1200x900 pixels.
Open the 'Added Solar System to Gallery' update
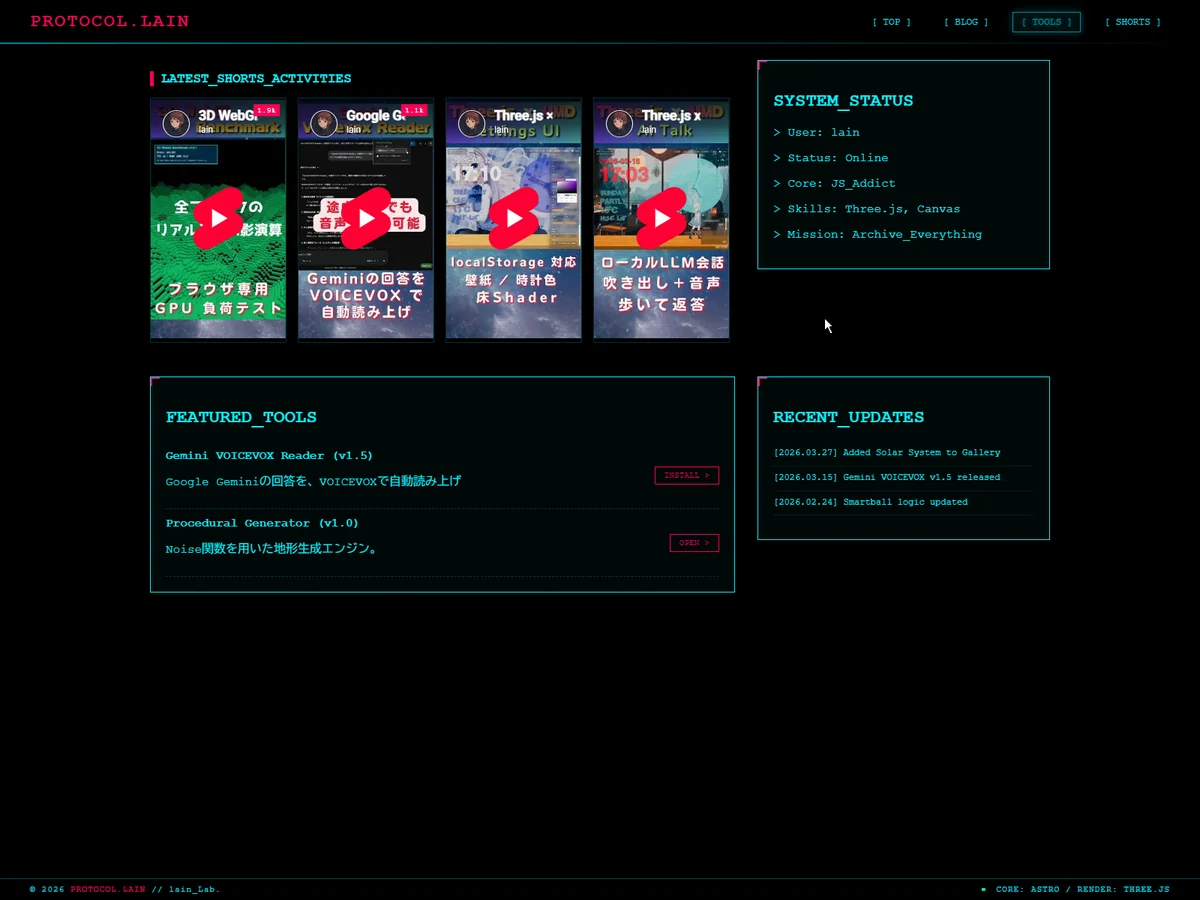886,453
